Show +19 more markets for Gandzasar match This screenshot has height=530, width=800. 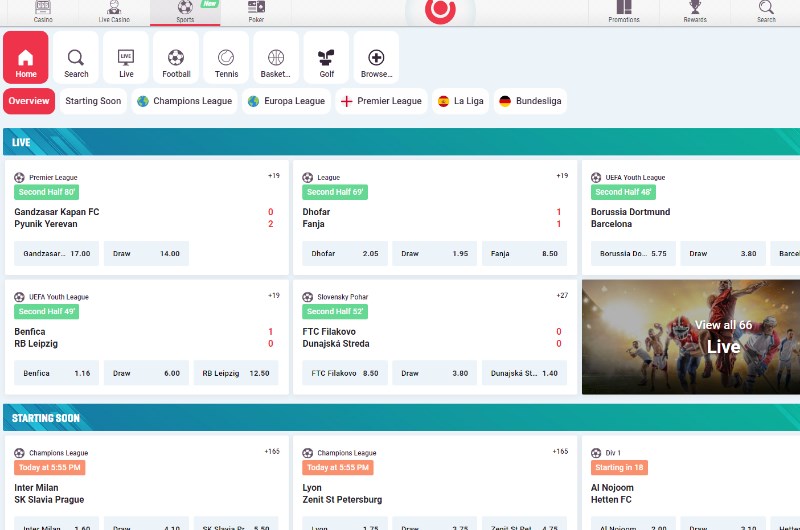274,175
